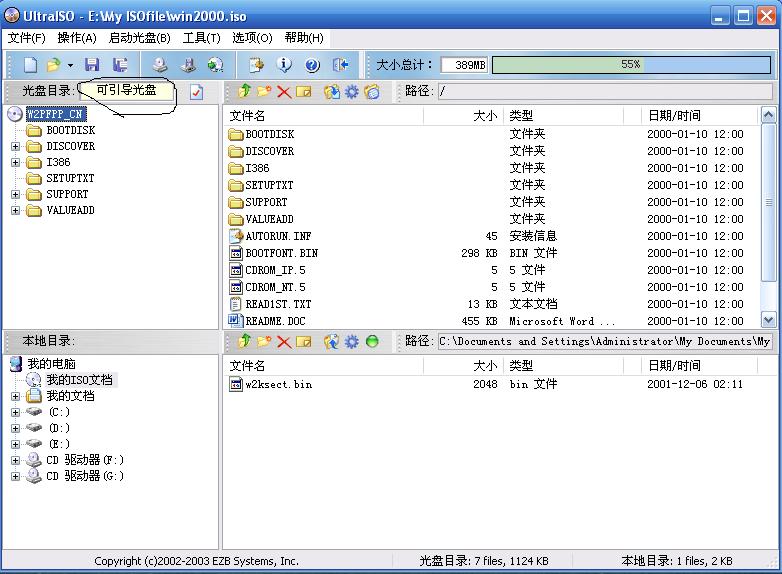
Task: Click the Properties info icon
Action: point(284,65)
